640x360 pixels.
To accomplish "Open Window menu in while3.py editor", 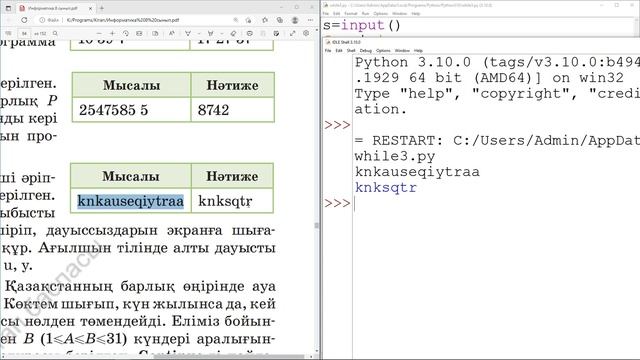I will pos(400,13).
